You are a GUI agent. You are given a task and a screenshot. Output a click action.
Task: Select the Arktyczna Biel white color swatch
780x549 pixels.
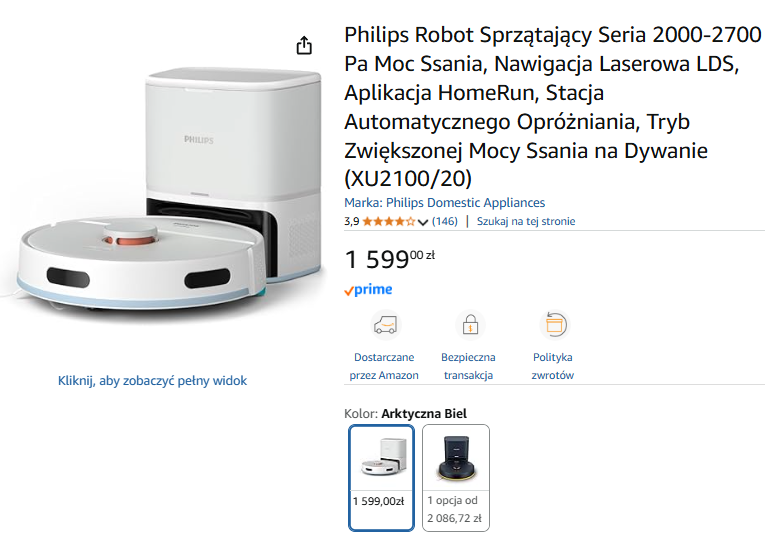381,477
